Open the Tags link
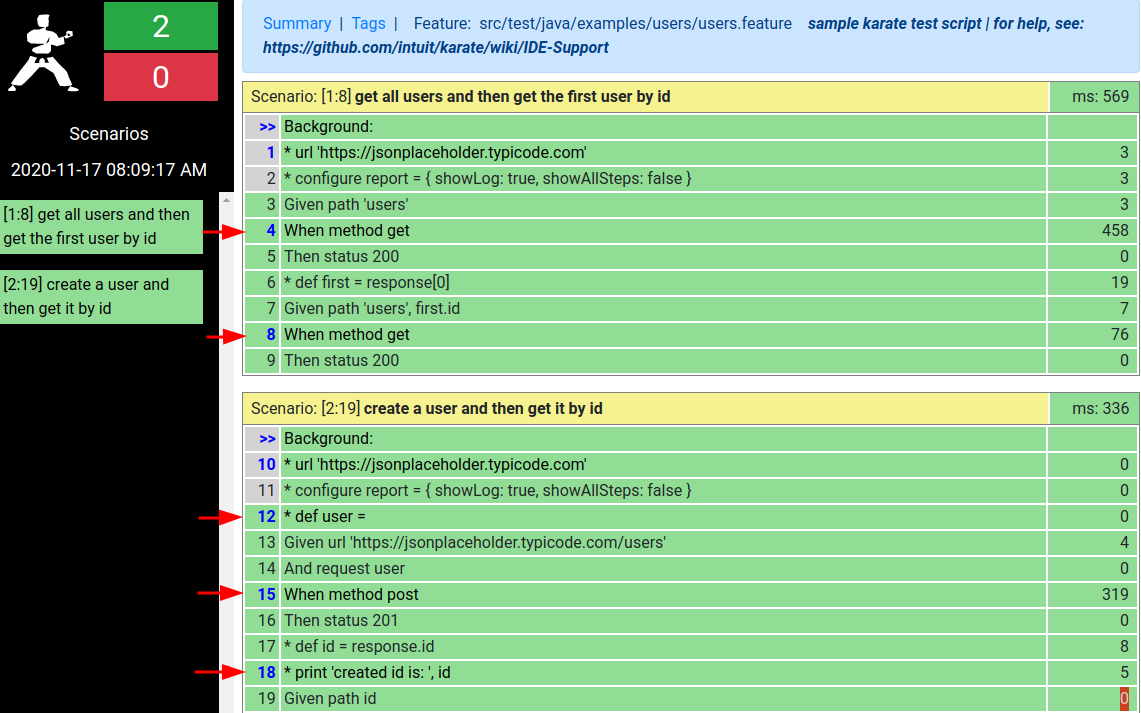Screen dimensions: 1141x713 tap(368, 23)
